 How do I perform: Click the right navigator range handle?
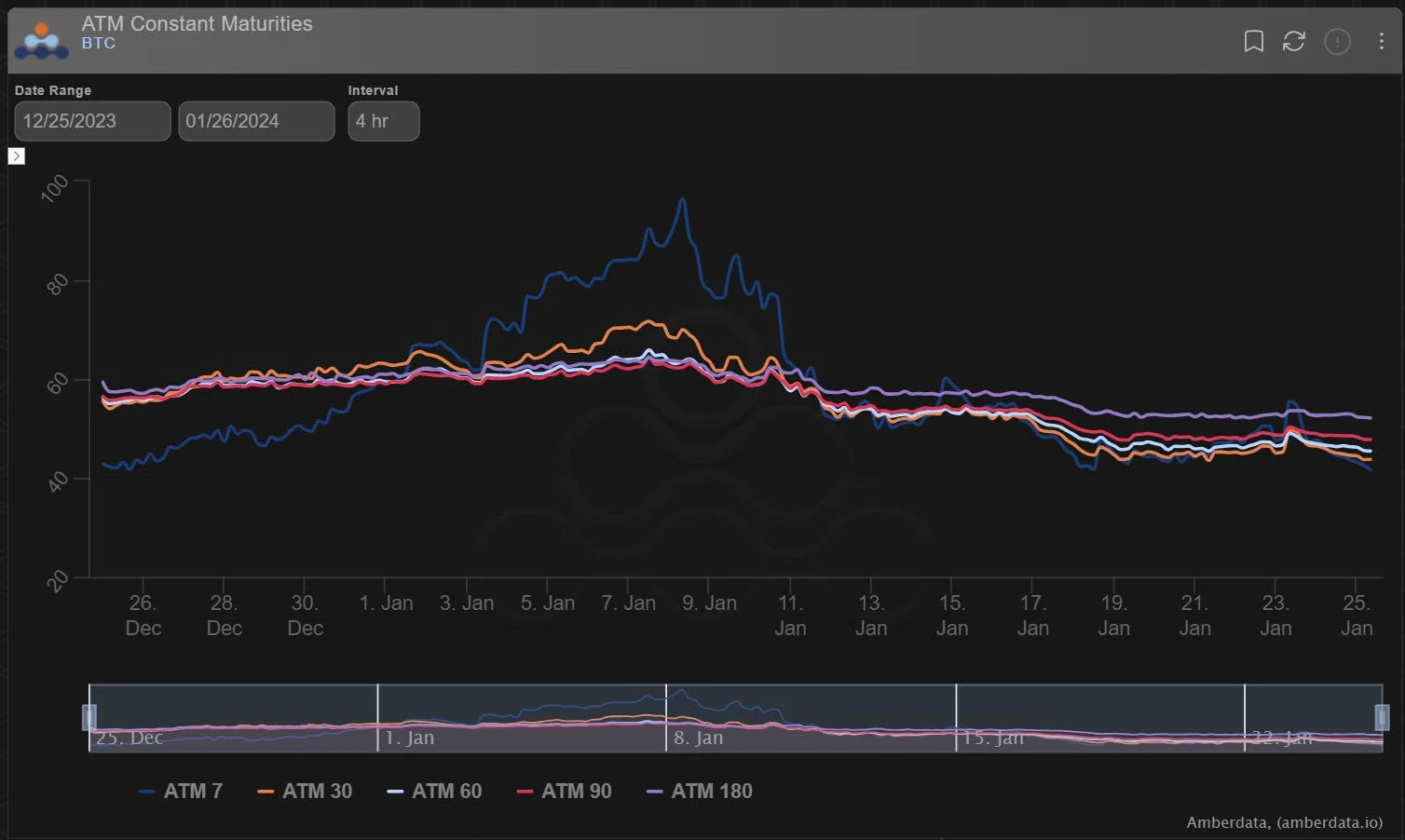pyautogui.click(x=1382, y=717)
